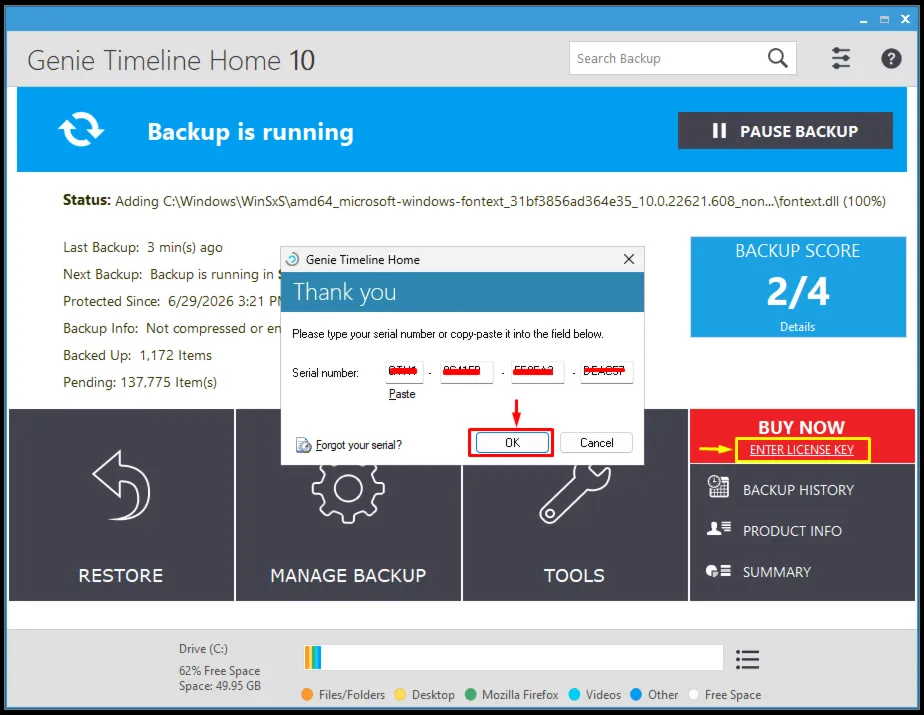Click the drive C usage bar

tap(513, 657)
